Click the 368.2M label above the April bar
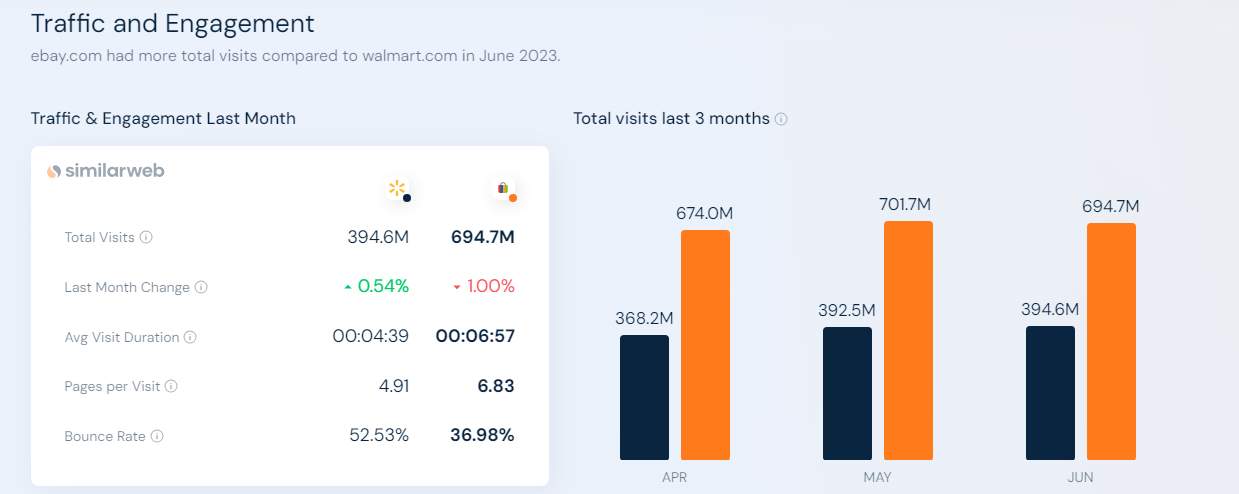The width and height of the screenshot is (1239, 494). (644, 318)
